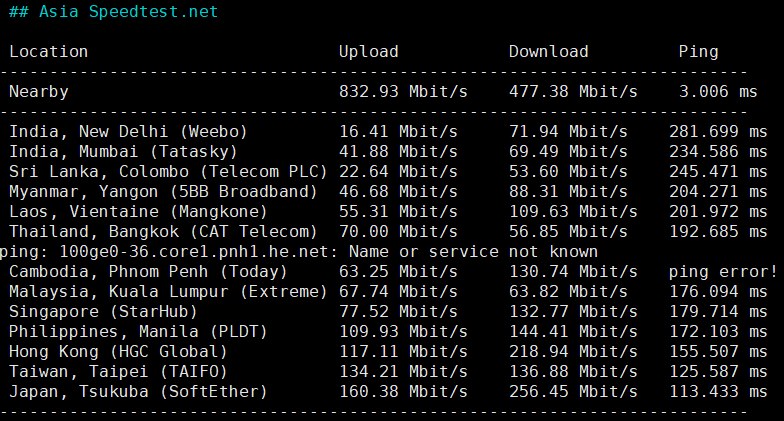784x421 pixels.
Task: Click Tsukuba ping '113.433 ms'
Action: [x=718, y=392]
